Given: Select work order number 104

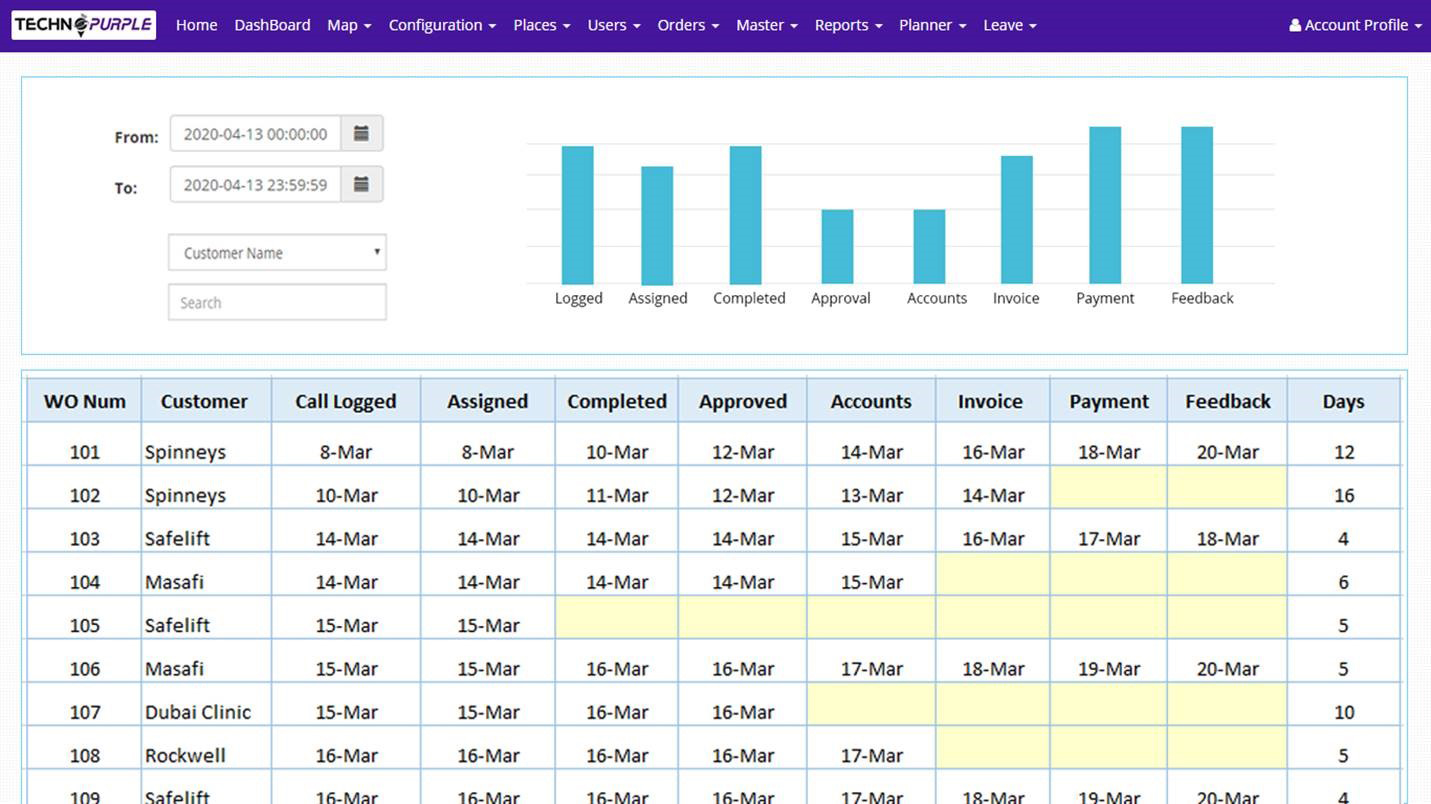Looking at the screenshot, I should [85, 582].
